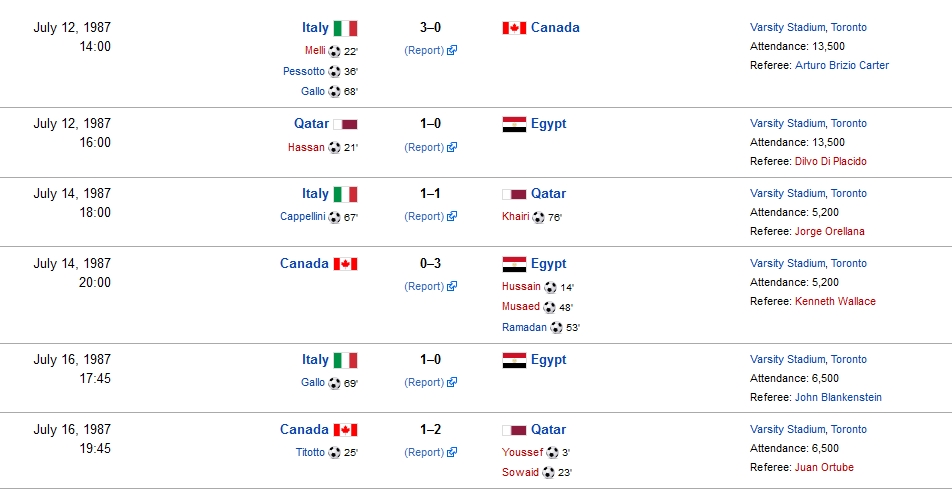The width and height of the screenshot is (952, 490).
Task: Click the external link icon for the 1–1 match report
Action: pyautogui.click(x=452, y=217)
